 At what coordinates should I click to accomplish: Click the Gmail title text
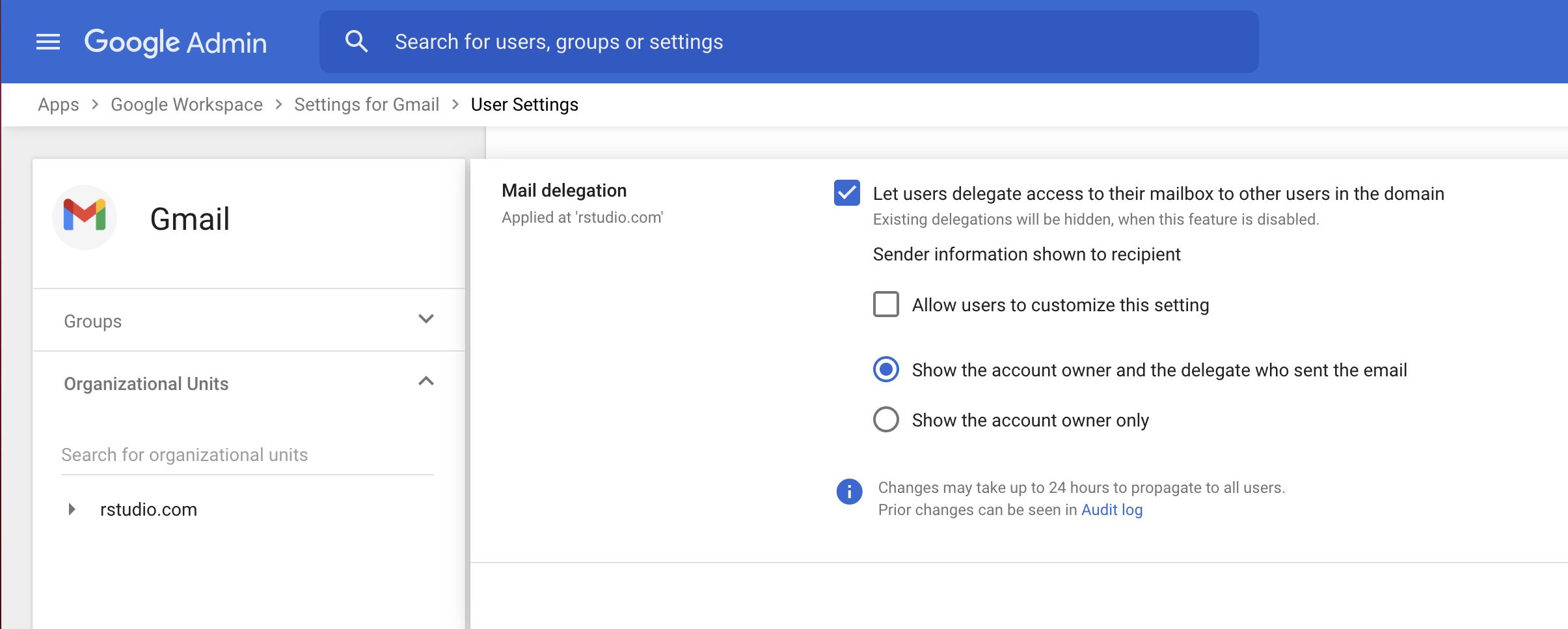point(189,219)
